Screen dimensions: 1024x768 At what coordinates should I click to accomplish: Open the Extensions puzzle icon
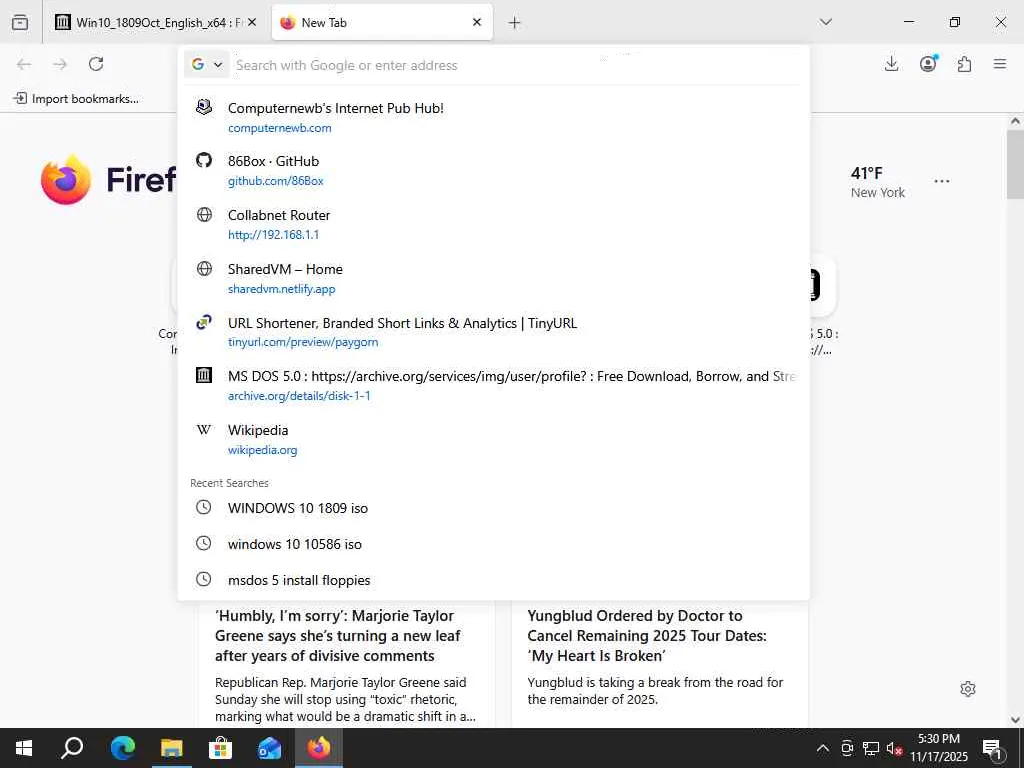pyautogui.click(x=964, y=64)
